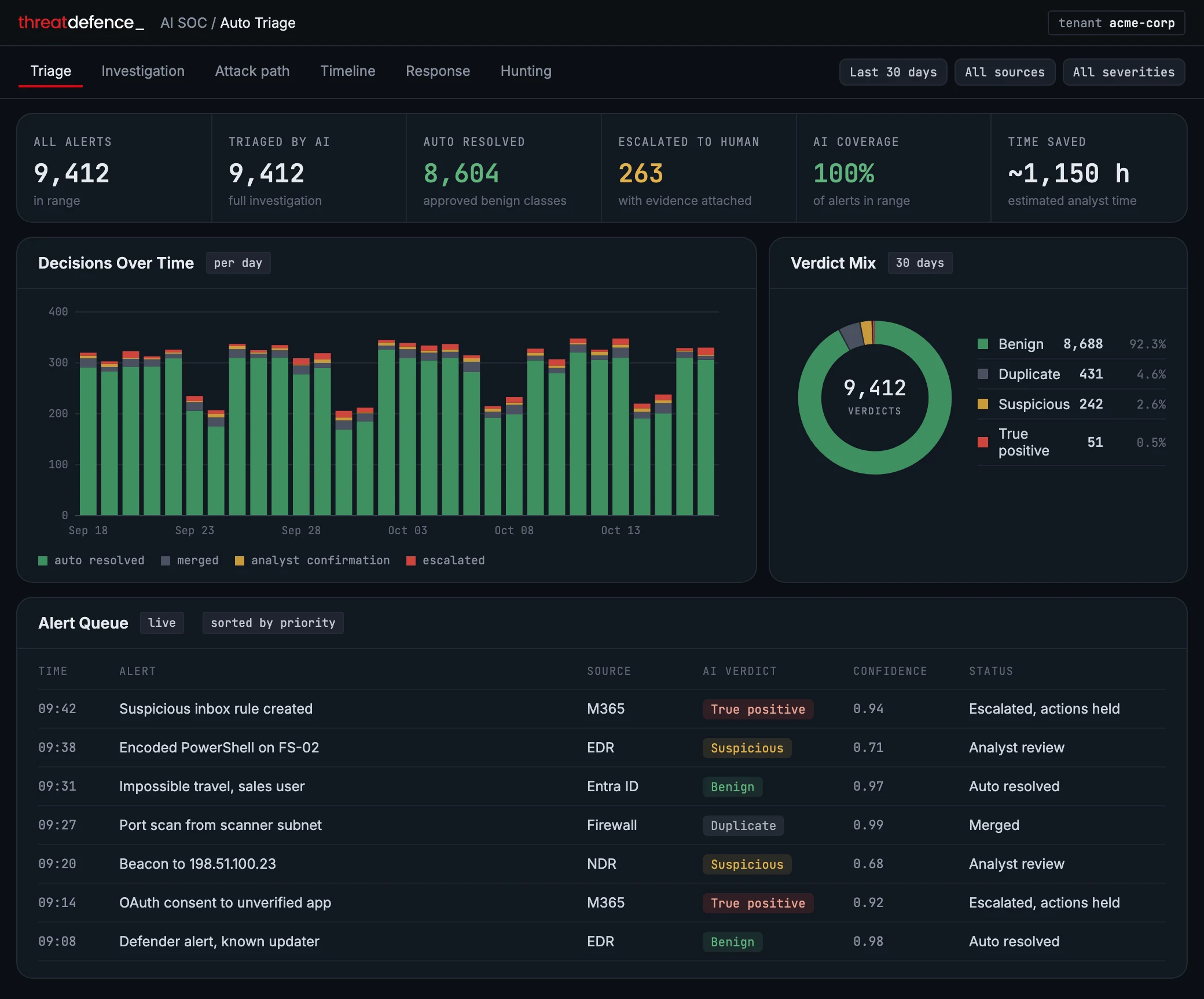1204x999 pixels.
Task: Click the Duplicate verdict legend swatch
Action: click(983, 374)
